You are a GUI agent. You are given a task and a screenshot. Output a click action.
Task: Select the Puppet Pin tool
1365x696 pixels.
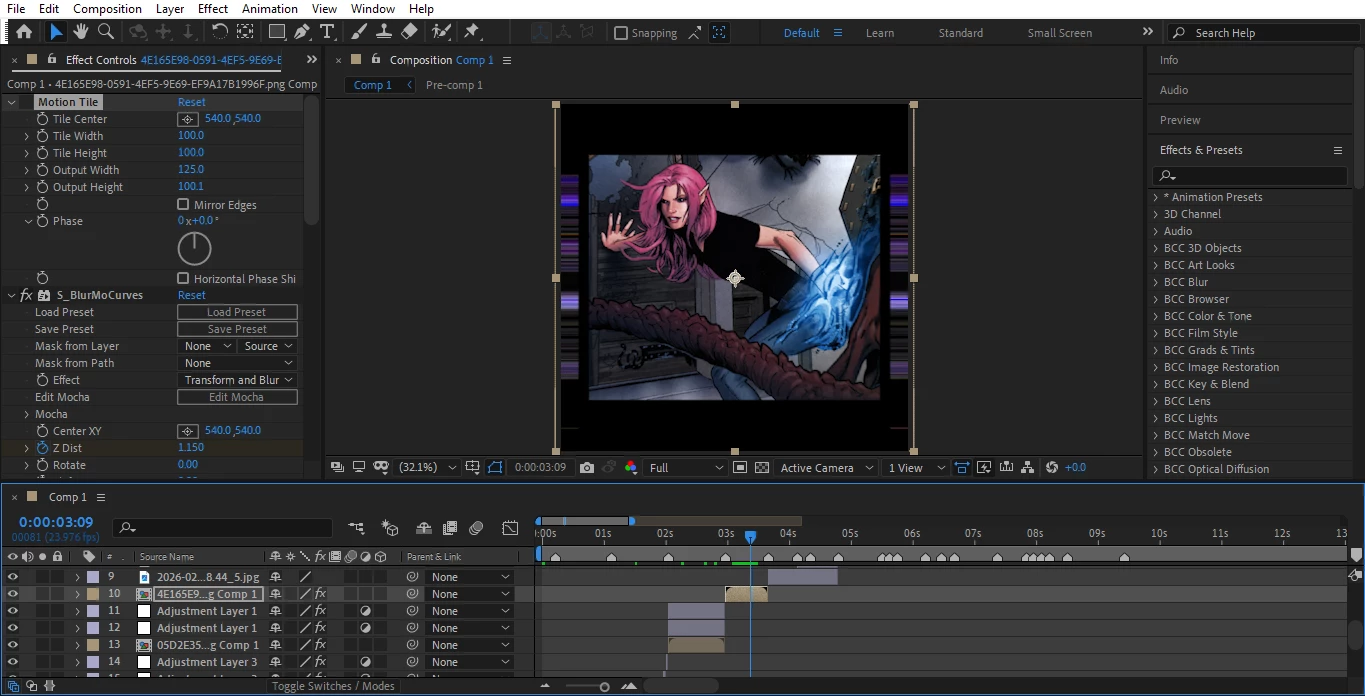tap(471, 32)
